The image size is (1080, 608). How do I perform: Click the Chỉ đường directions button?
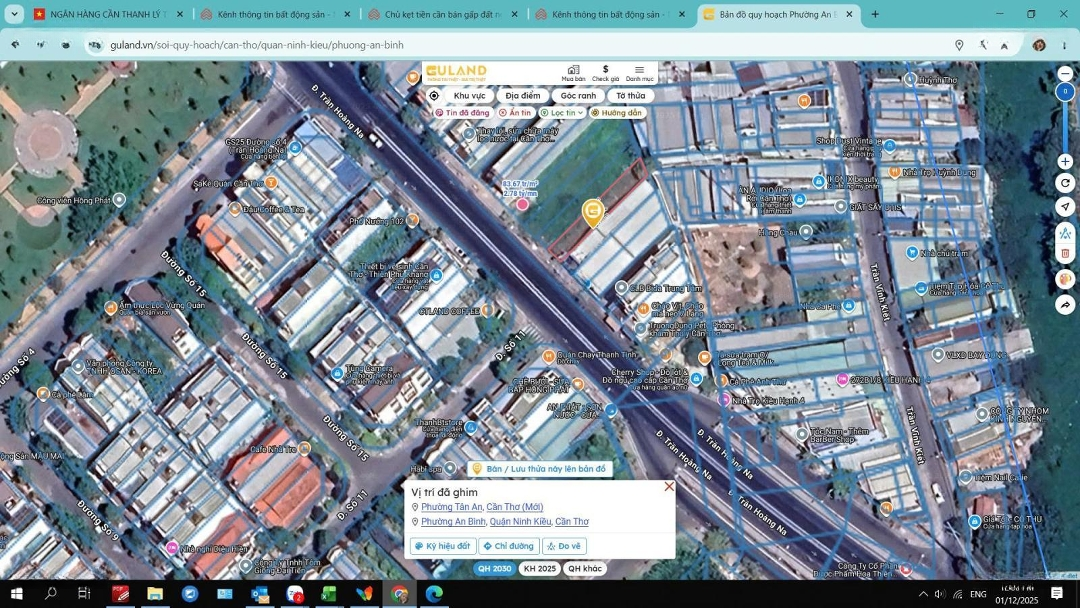pos(509,546)
